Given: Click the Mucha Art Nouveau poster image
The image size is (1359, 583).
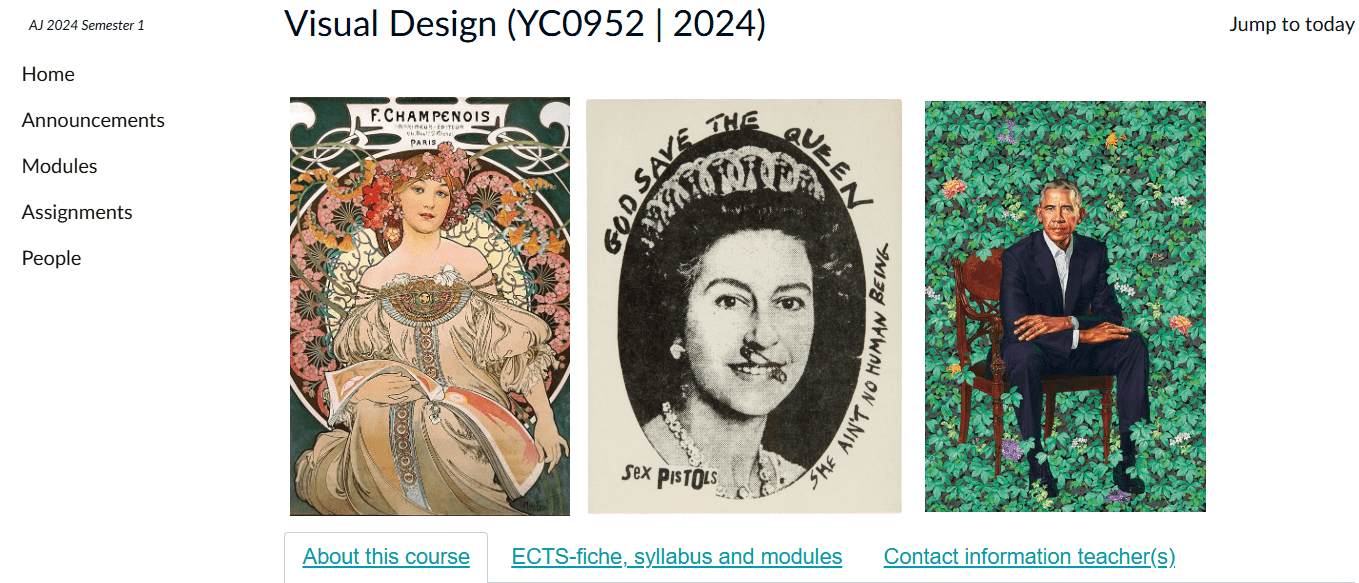Looking at the screenshot, I should click(x=430, y=306).
